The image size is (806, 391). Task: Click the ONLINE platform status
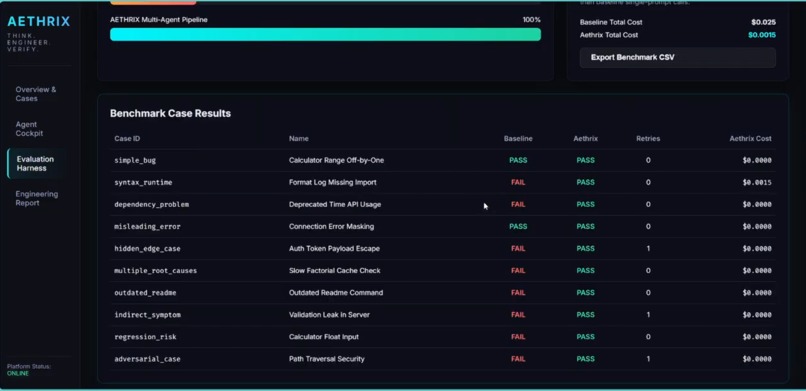18,374
